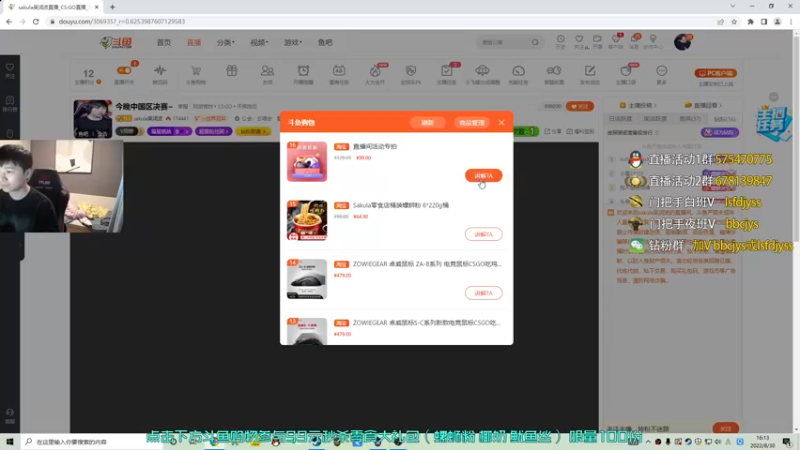
Task: Open the camera 开播 icon in header
Action: click(x=597, y=41)
